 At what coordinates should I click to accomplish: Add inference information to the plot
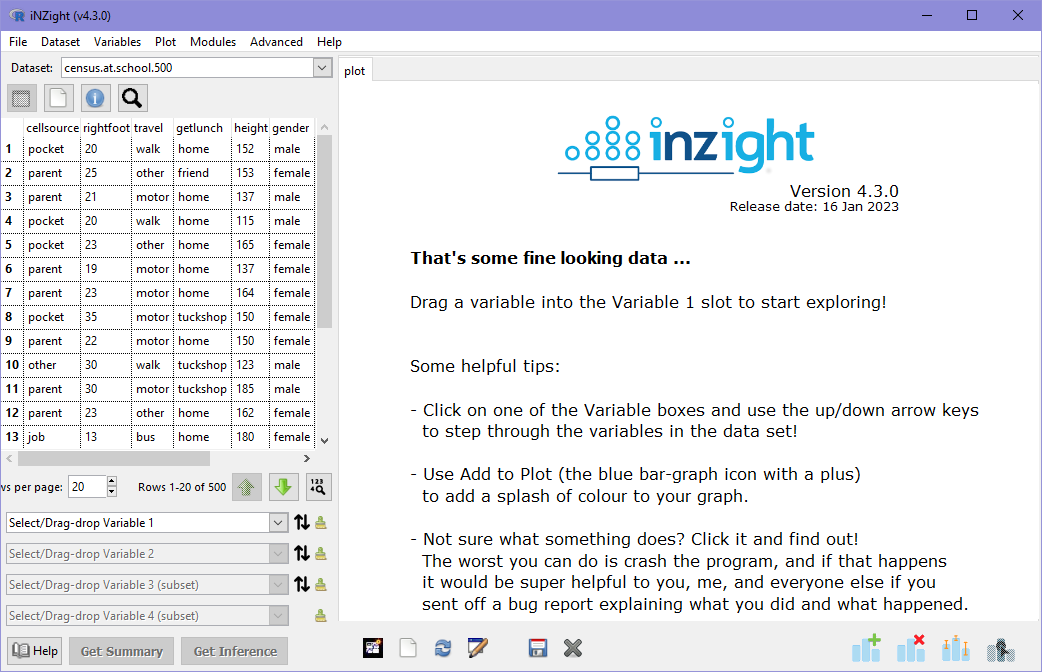point(955,650)
